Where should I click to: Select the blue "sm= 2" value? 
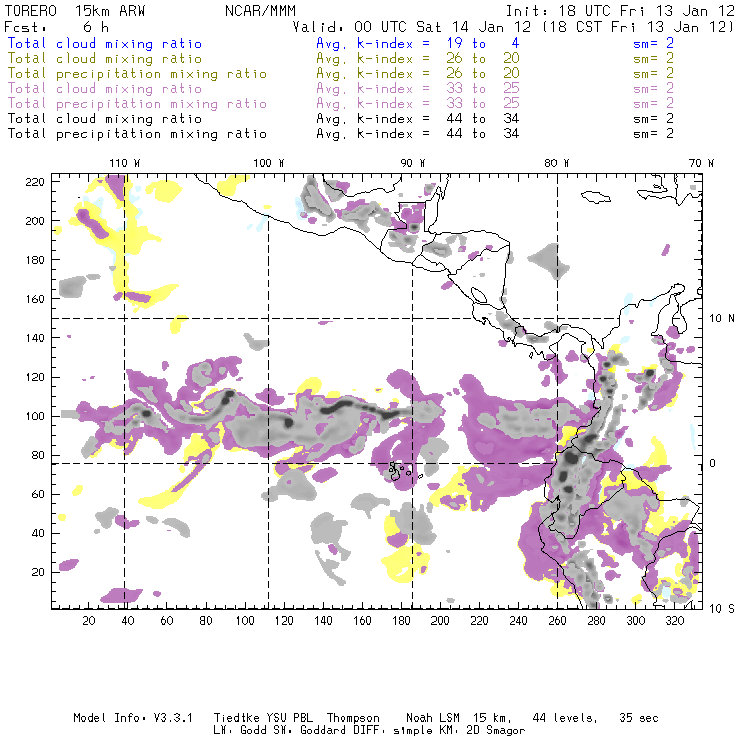coord(653,43)
